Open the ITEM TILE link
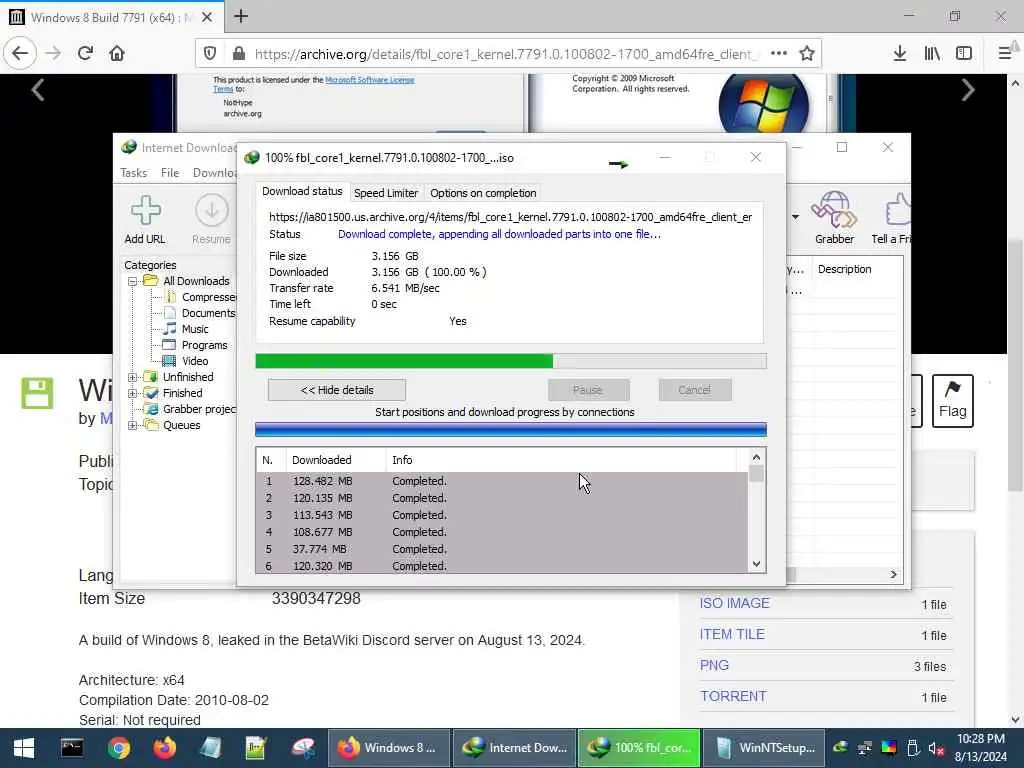Image resolution: width=1024 pixels, height=768 pixels. tap(732, 634)
